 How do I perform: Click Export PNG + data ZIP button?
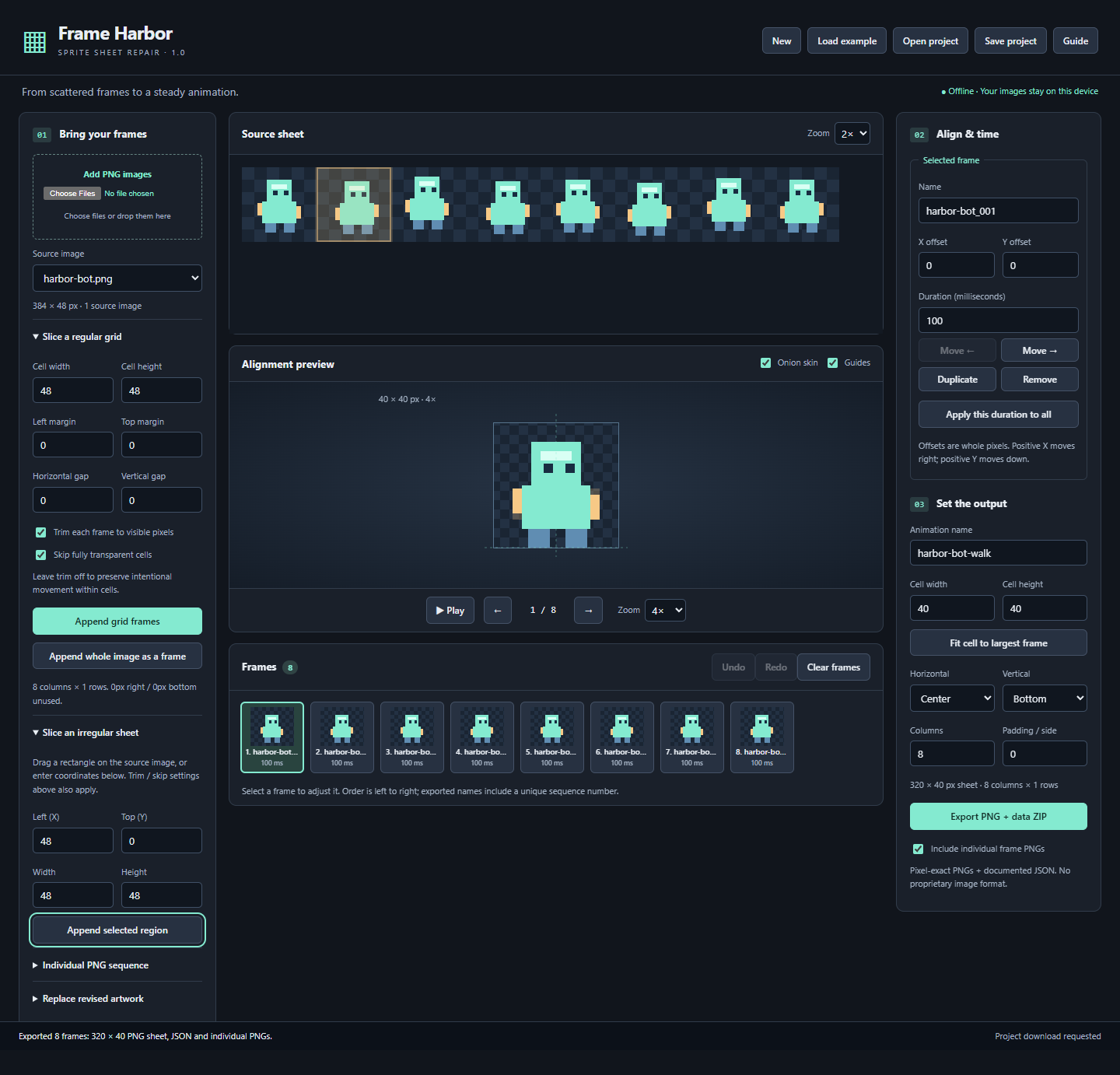click(999, 817)
